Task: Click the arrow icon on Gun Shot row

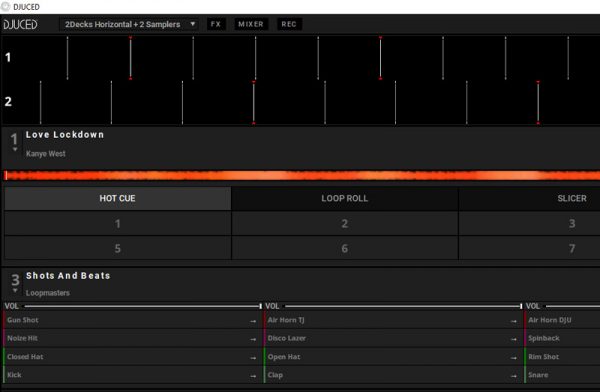Action: click(x=253, y=321)
